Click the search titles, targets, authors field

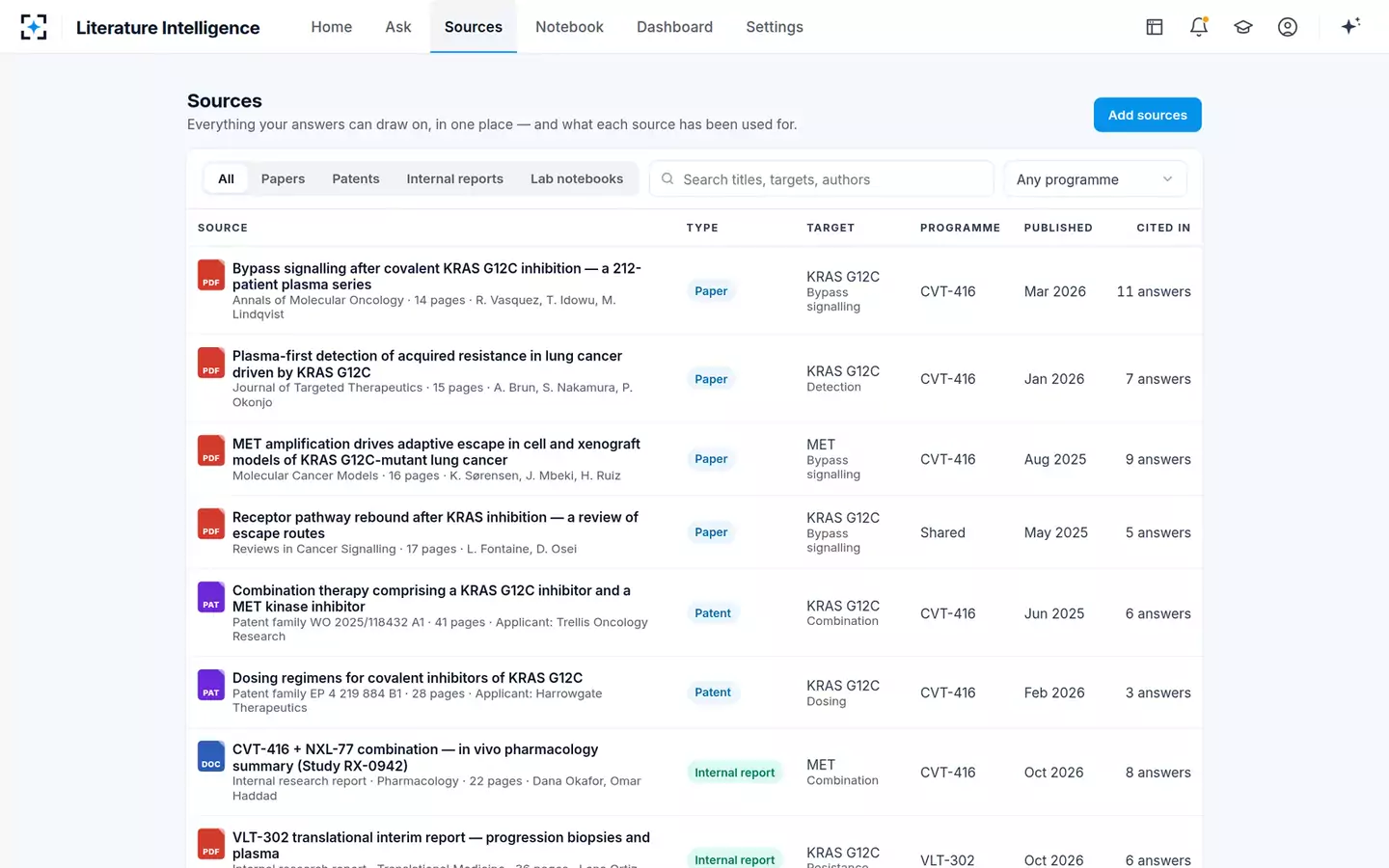(x=822, y=179)
